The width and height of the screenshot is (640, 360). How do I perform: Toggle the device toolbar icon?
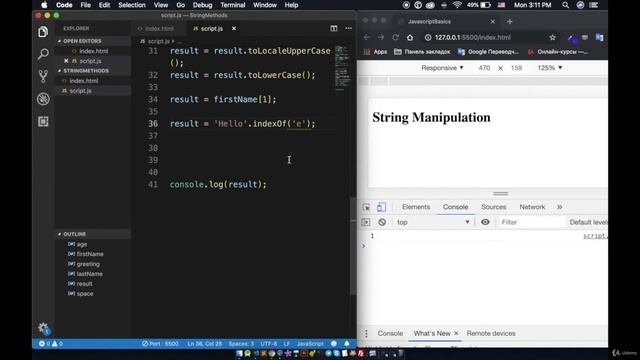tap(381, 207)
